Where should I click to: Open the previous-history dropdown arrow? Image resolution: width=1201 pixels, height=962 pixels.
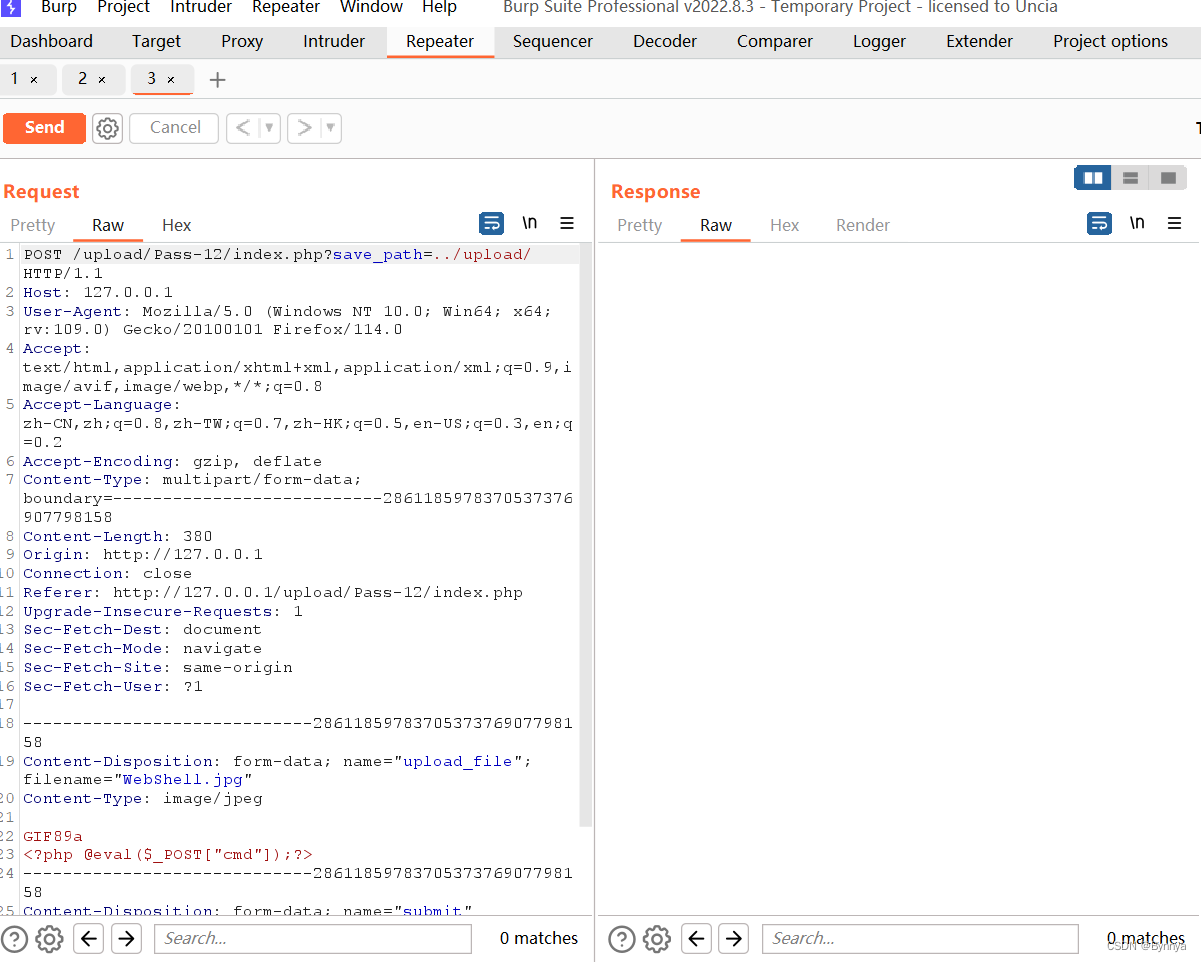click(269, 128)
